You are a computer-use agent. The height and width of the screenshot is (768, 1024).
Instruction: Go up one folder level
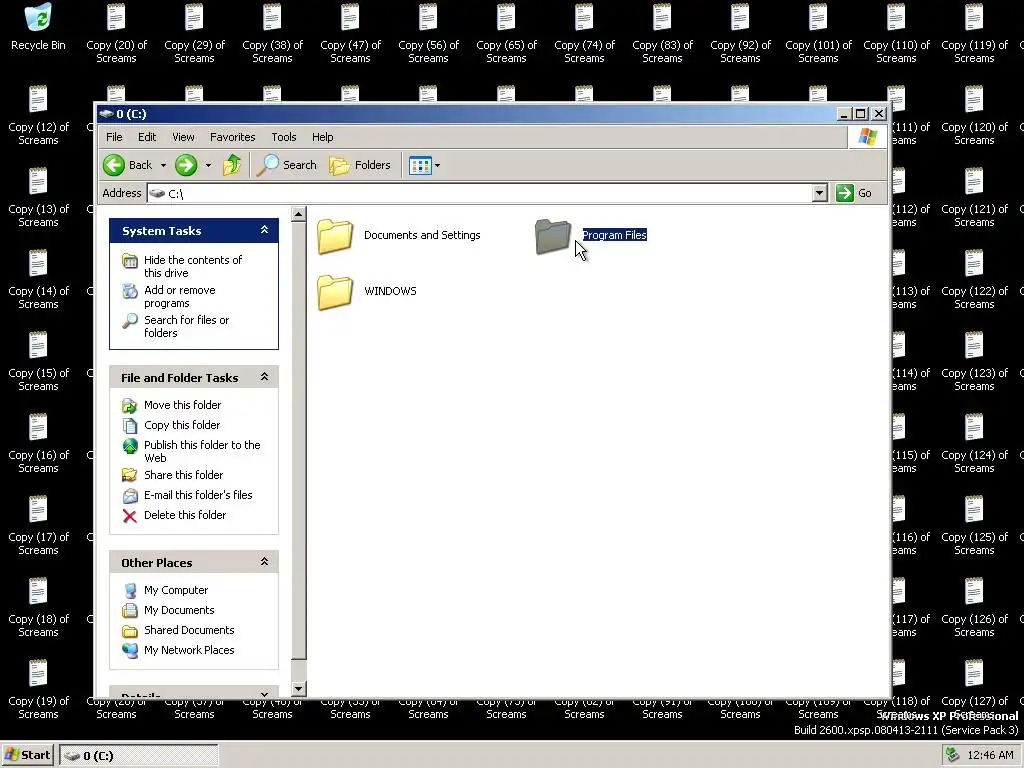coord(232,165)
